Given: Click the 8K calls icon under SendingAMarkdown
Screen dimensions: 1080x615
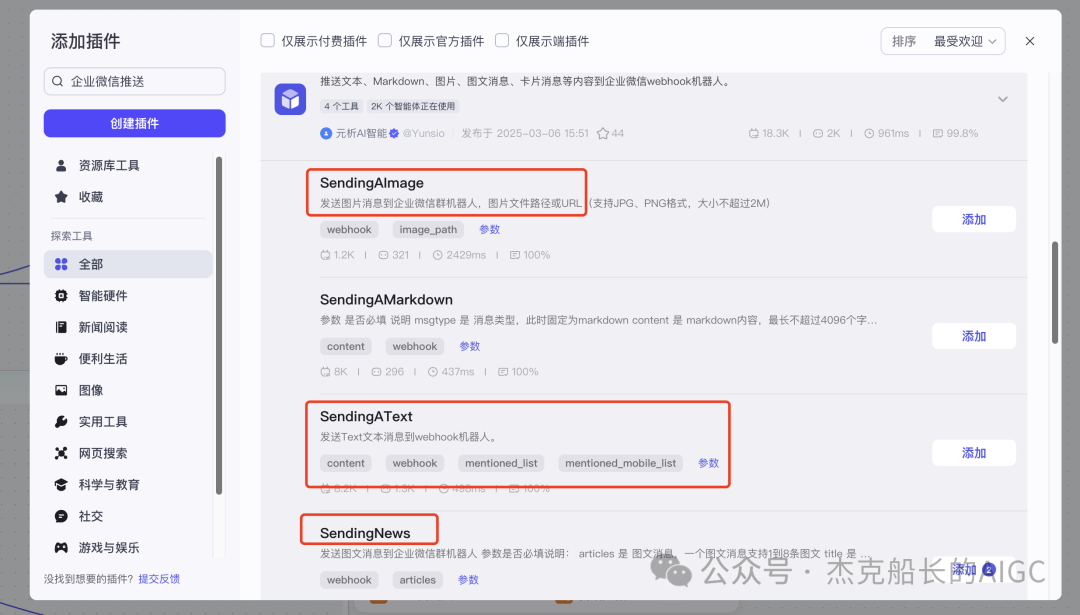Looking at the screenshot, I should (x=325, y=371).
